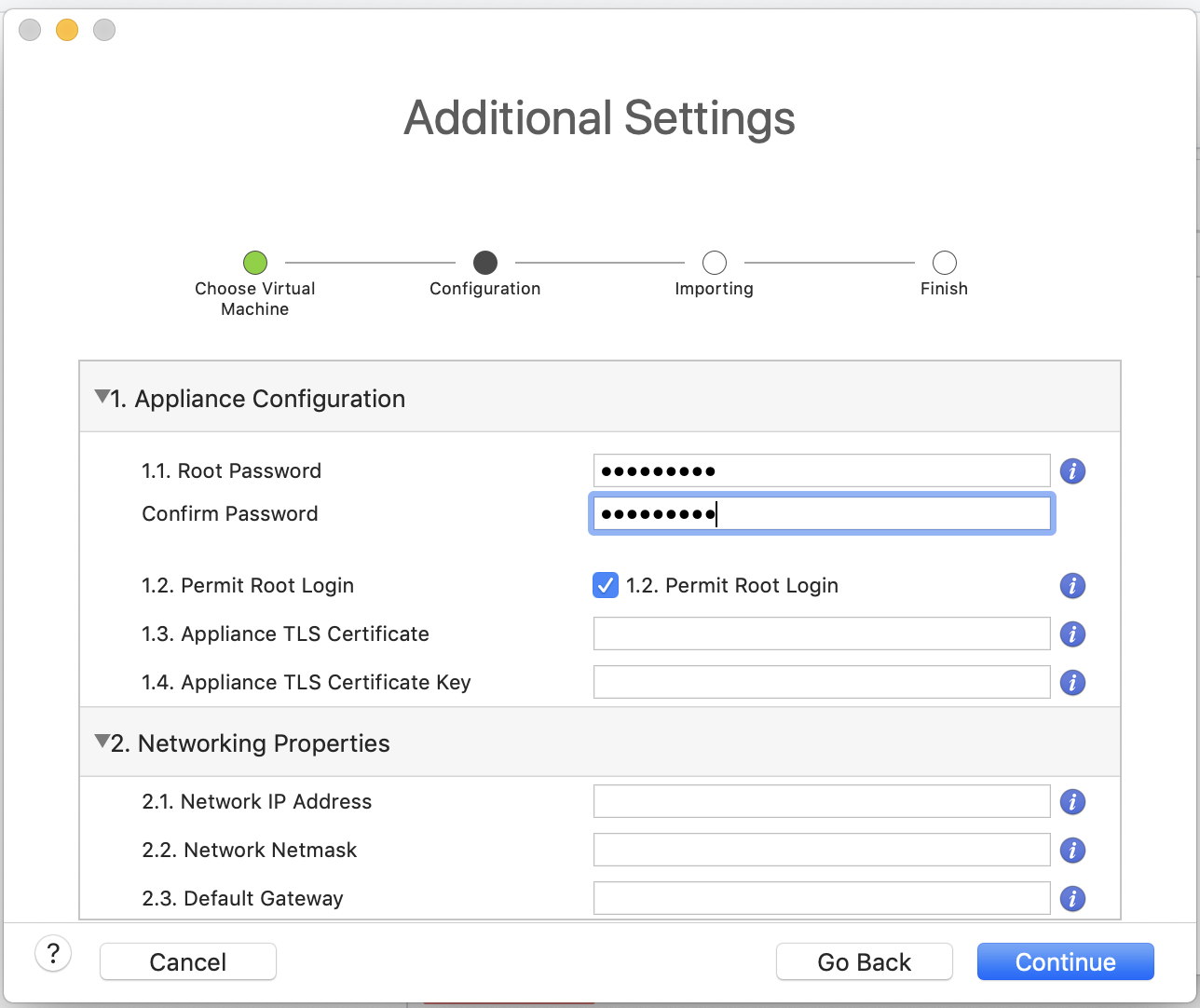Click the Default Gateway field

[x=822, y=898]
